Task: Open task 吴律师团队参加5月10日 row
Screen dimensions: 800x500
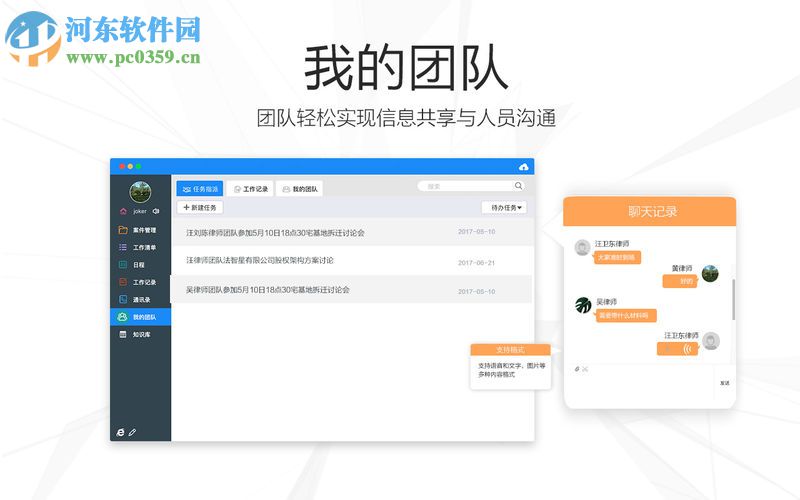Action: coord(352,290)
